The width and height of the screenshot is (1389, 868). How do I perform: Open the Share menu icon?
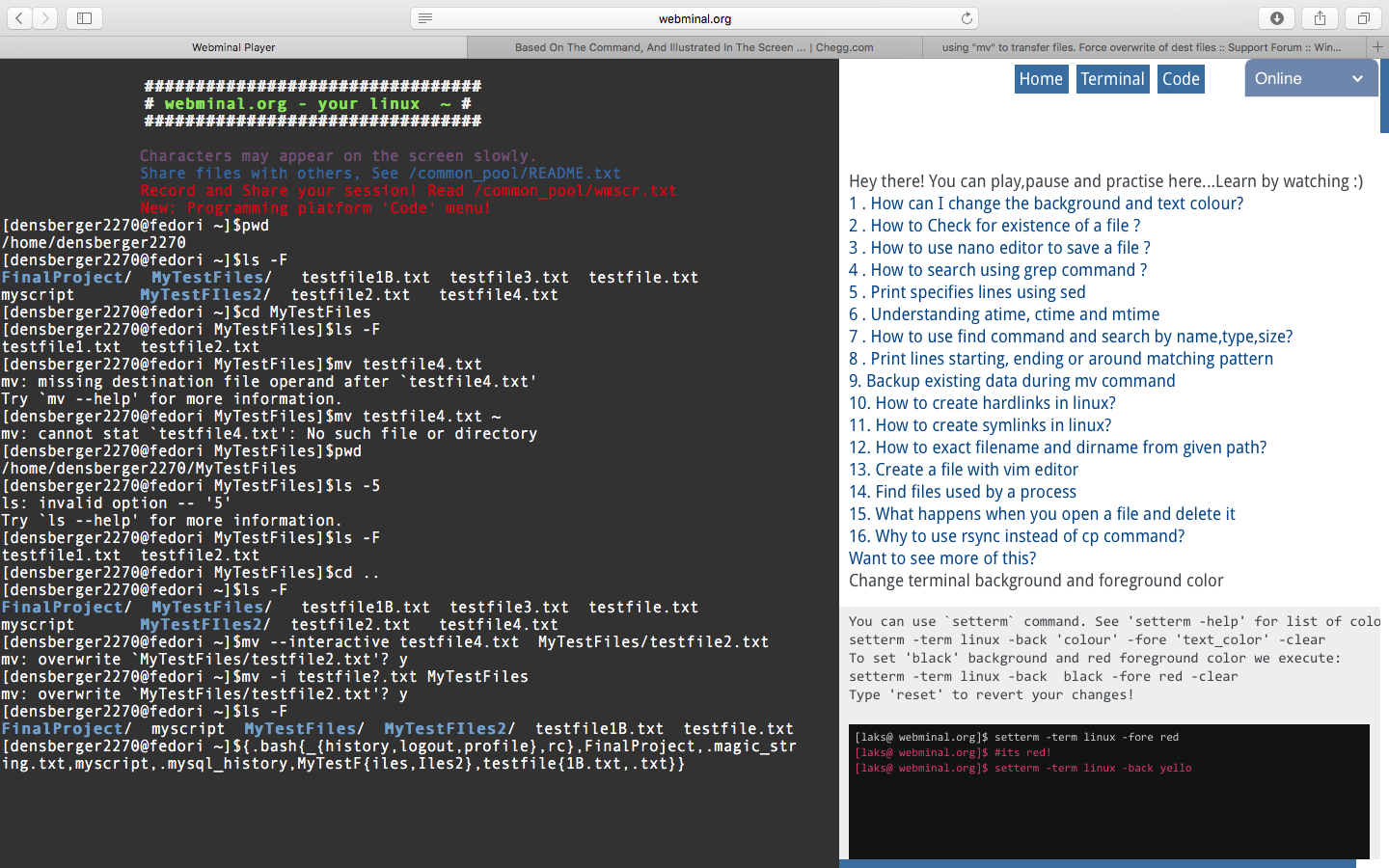[x=1321, y=18]
